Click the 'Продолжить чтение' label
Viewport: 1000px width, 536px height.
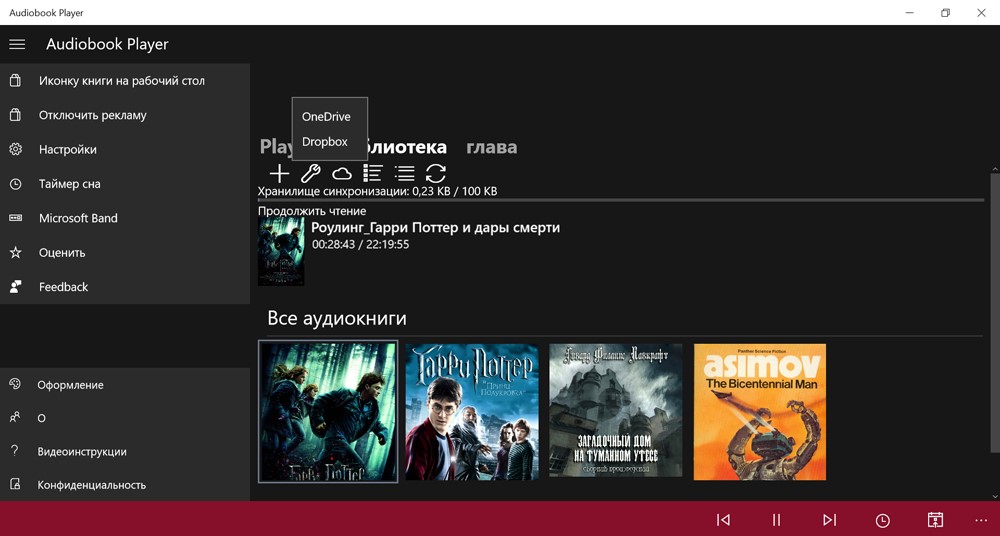click(x=312, y=211)
